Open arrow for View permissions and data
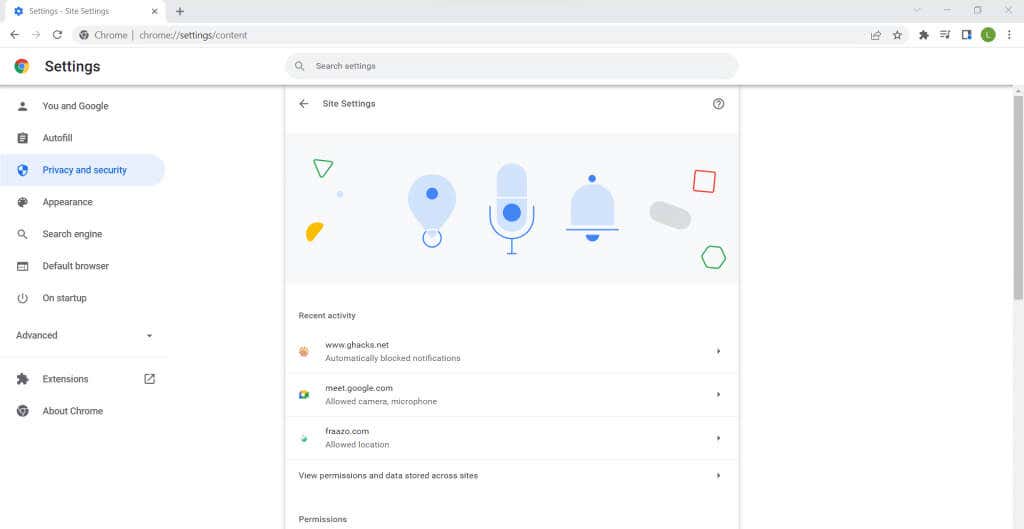This screenshot has height=529, width=1024. pyautogui.click(x=718, y=475)
